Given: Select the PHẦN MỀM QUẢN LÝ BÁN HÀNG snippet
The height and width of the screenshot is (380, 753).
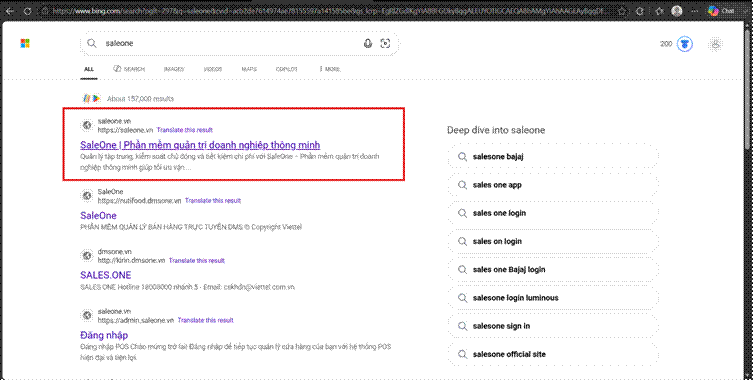Looking at the screenshot, I should [191, 227].
